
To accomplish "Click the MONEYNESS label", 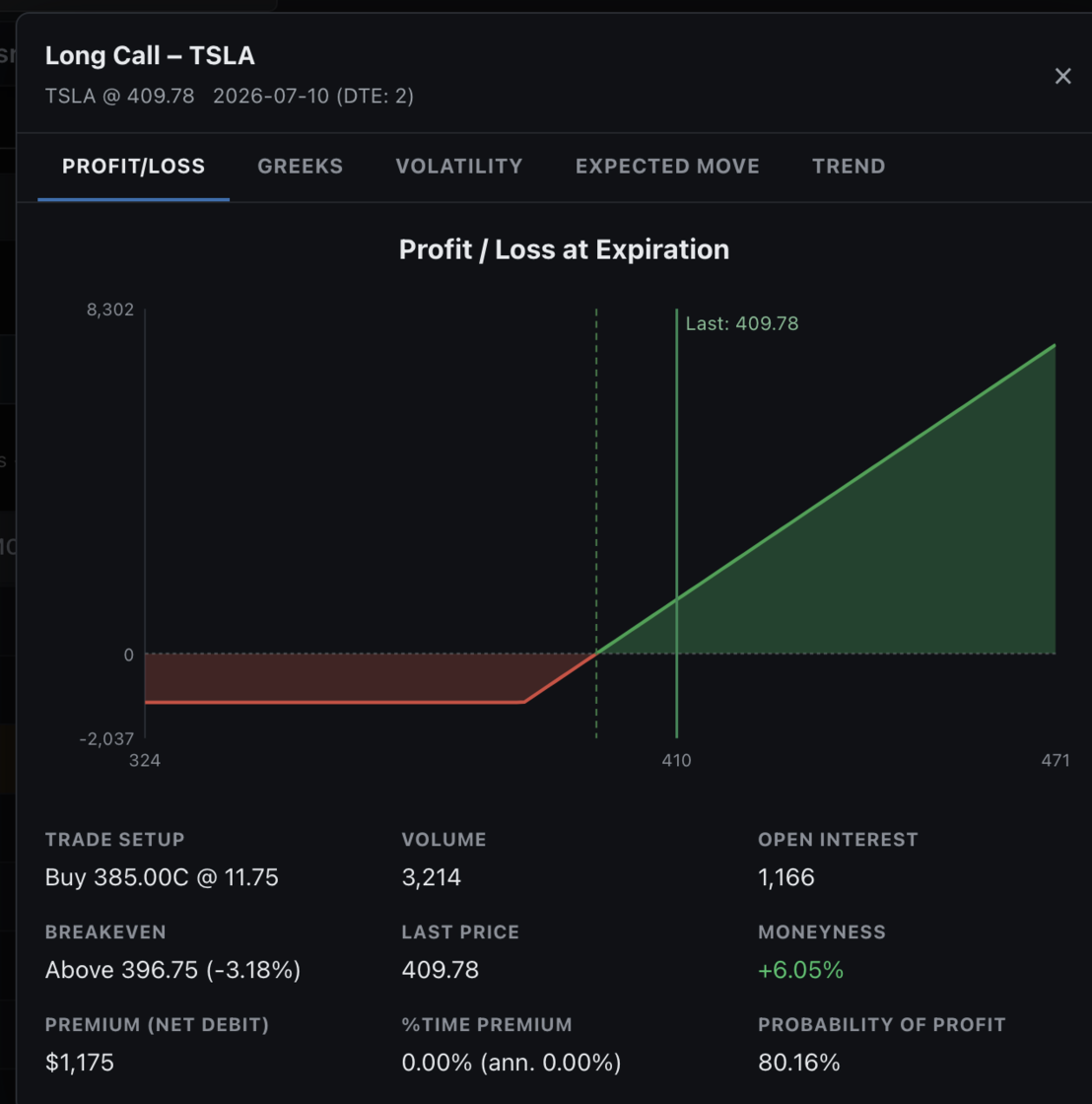I will click(x=822, y=932).
